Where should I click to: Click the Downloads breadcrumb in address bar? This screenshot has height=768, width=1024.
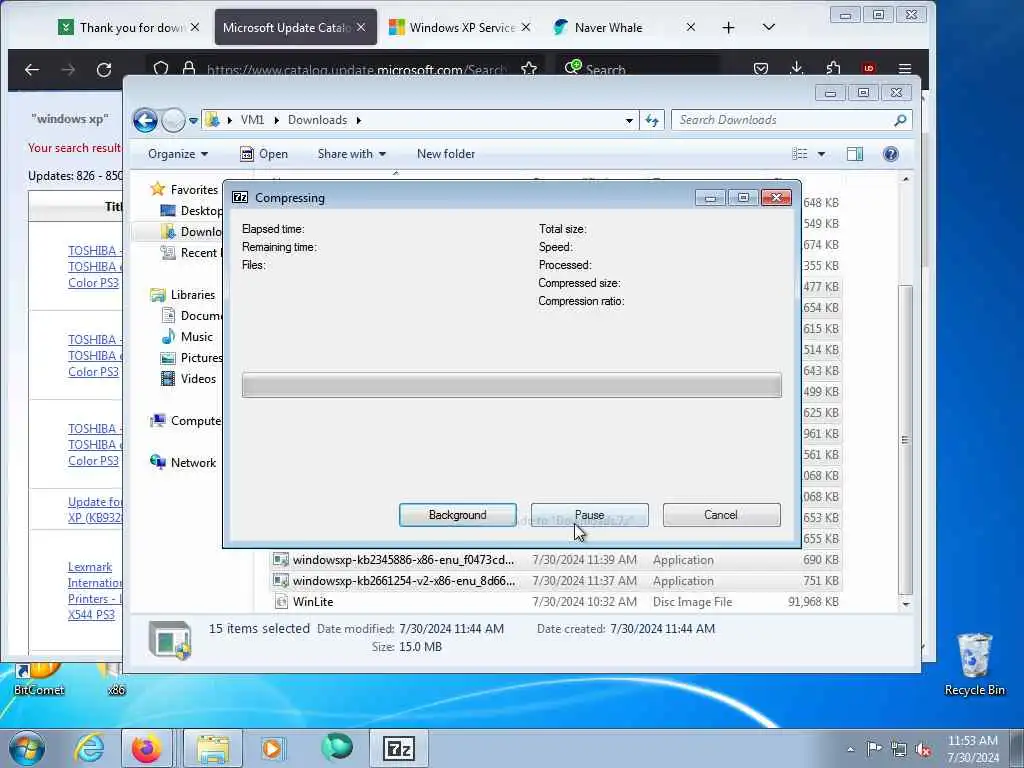click(x=317, y=120)
